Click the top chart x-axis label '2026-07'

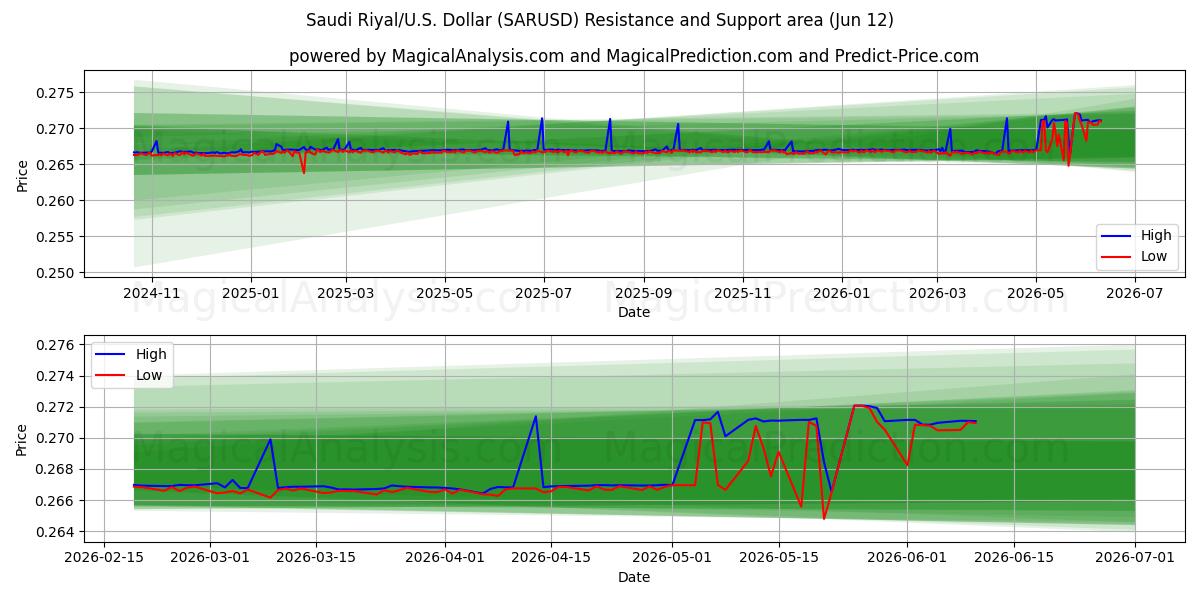[x=1135, y=292]
